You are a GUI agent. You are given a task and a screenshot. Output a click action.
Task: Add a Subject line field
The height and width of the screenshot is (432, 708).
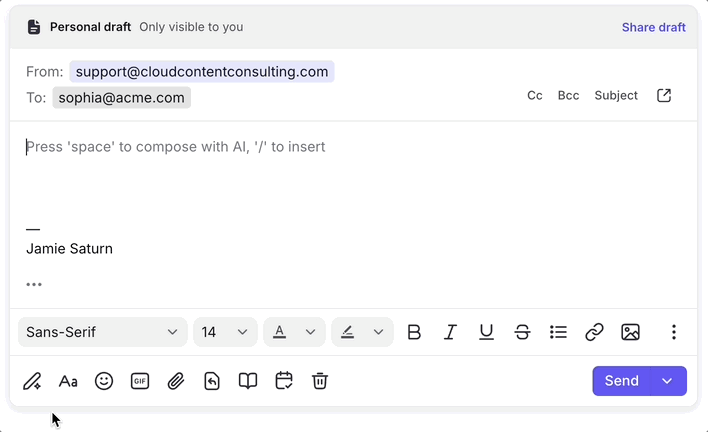pyautogui.click(x=616, y=96)
